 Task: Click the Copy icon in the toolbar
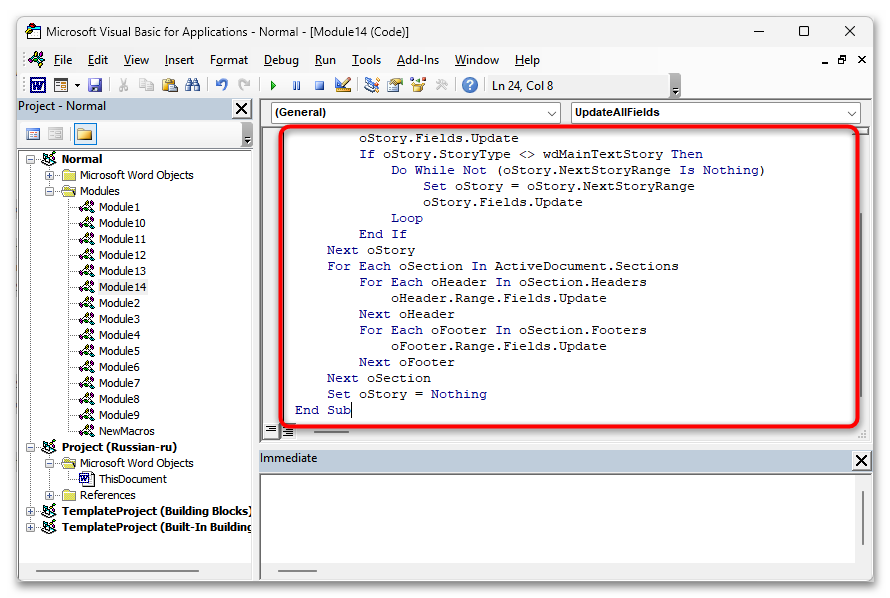[146, 86]
